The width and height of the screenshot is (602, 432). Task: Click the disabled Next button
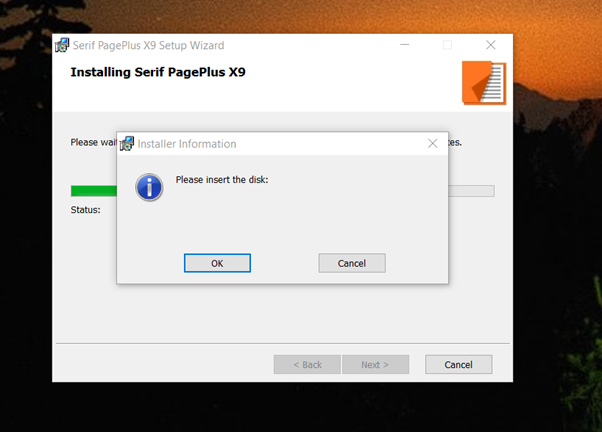point(375,364)
